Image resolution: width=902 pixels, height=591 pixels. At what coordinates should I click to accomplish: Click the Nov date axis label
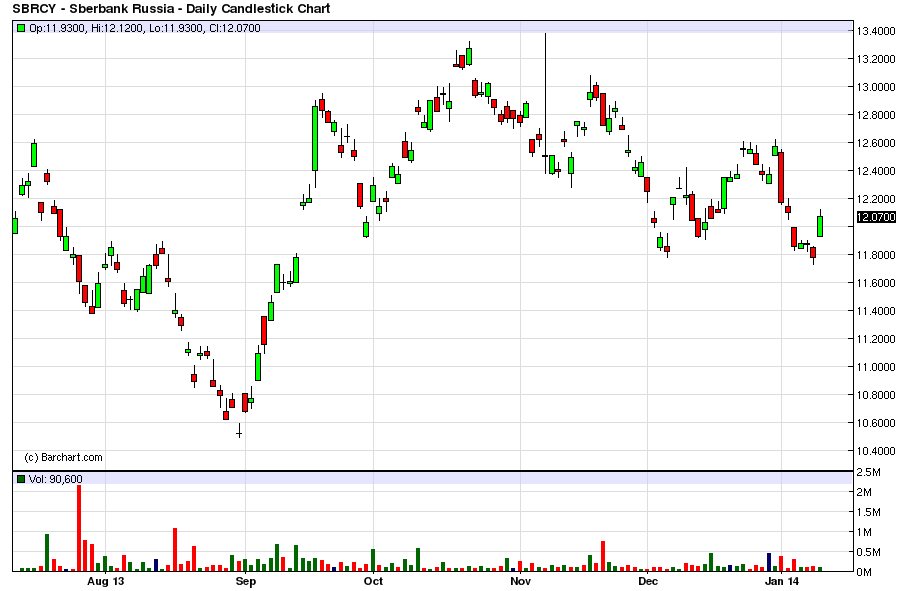[x=520, y=581]
